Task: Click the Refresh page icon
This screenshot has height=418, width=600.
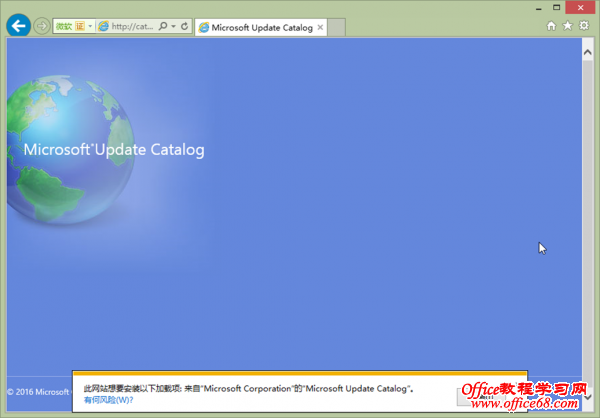Action: pyautogui.click(x=185, y=26)
